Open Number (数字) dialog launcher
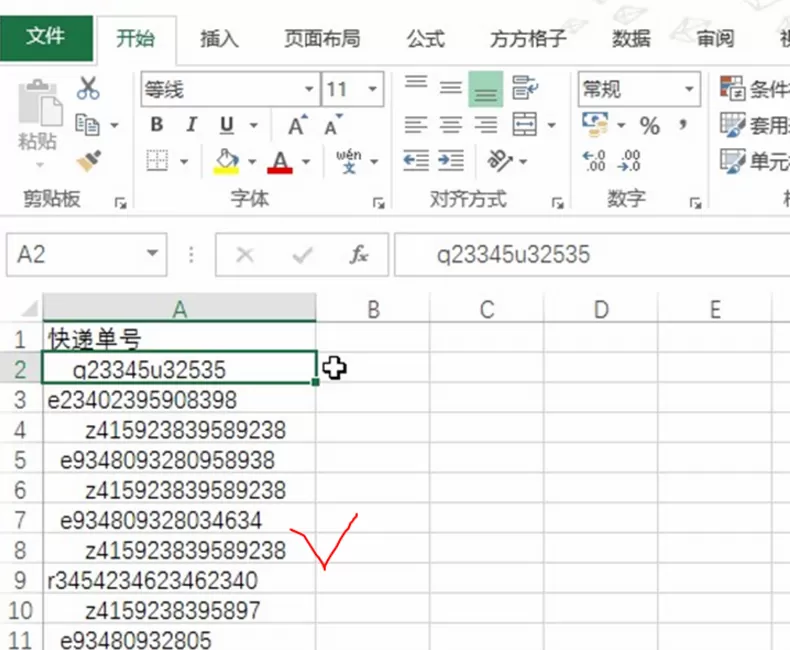Image resolution: width=790 pixels, height=650 pixels. [x=696, y=203]
